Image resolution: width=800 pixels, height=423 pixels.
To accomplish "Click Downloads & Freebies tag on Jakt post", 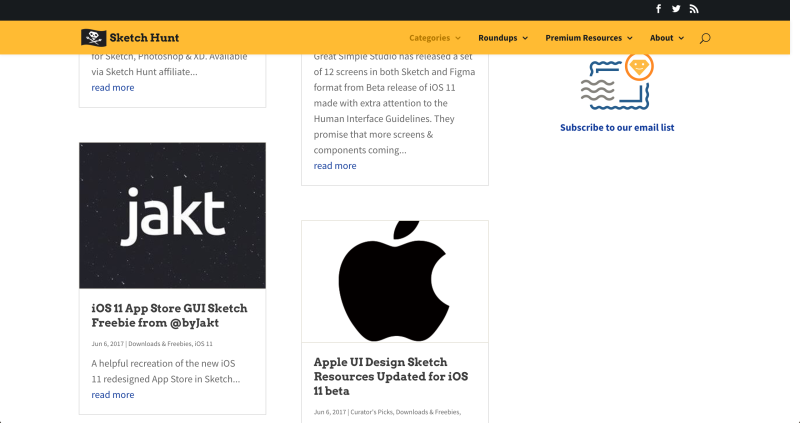I will [160, 344].
